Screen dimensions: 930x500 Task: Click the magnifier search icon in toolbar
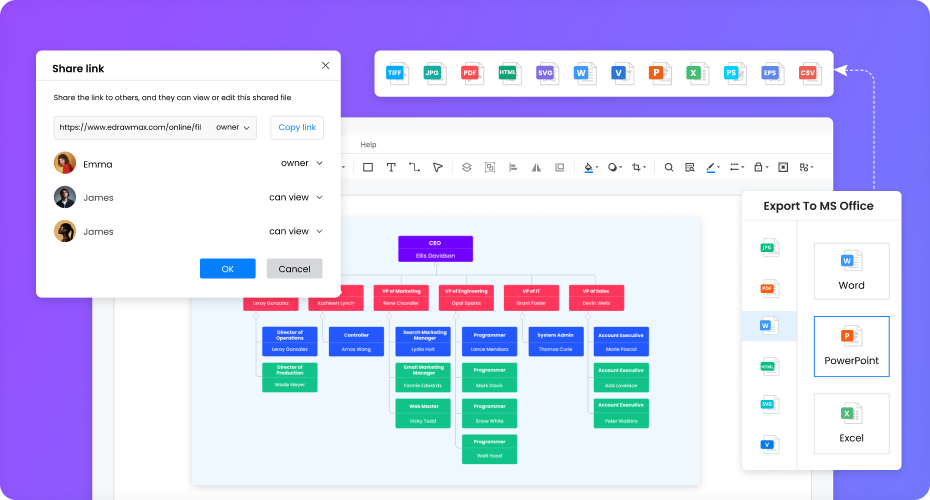pyautogui.click(x=669, y=168)
